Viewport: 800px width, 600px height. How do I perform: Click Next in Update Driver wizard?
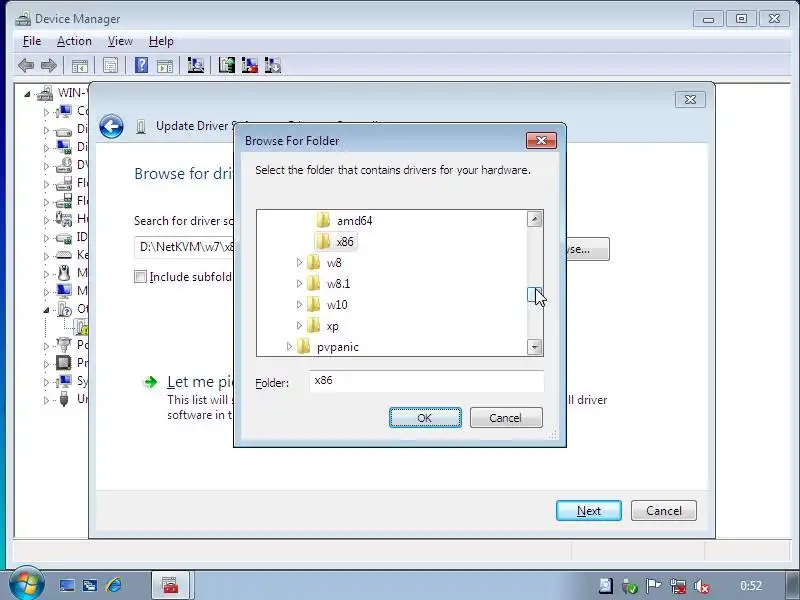(589, 511)
